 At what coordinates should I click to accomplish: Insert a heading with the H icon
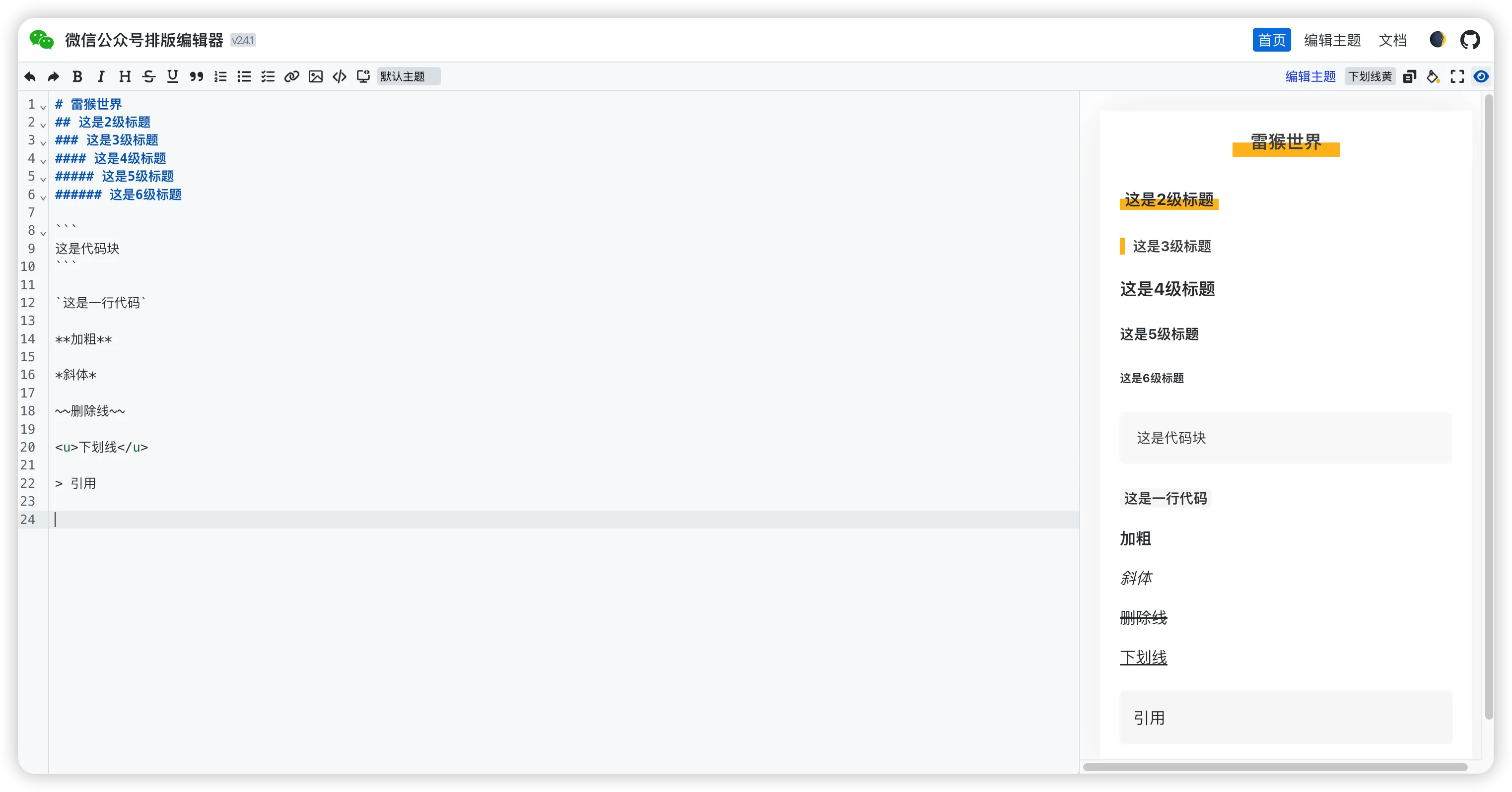(x=125, y=76)
